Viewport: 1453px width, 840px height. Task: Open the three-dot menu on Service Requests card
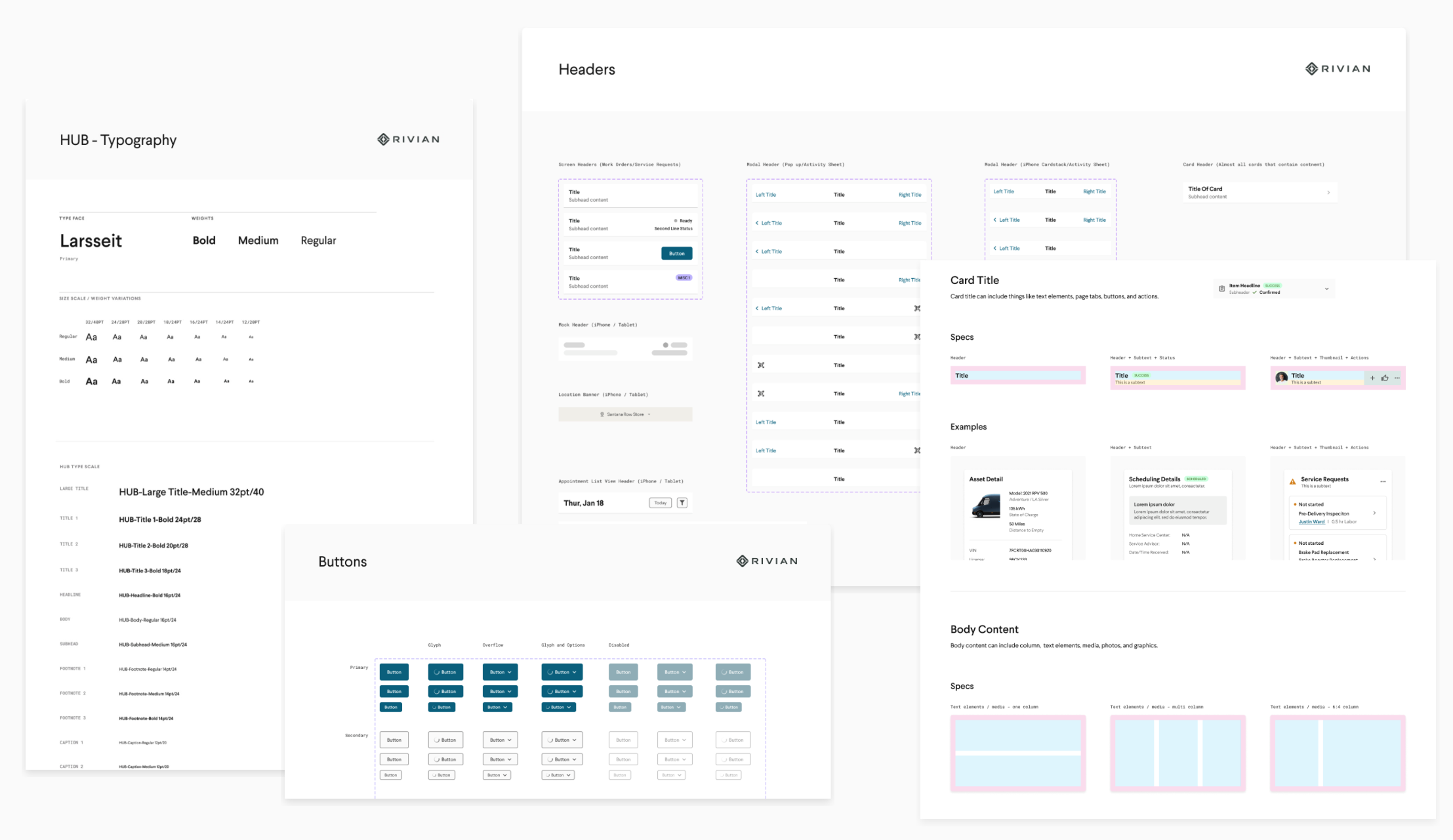point(1383,481)
